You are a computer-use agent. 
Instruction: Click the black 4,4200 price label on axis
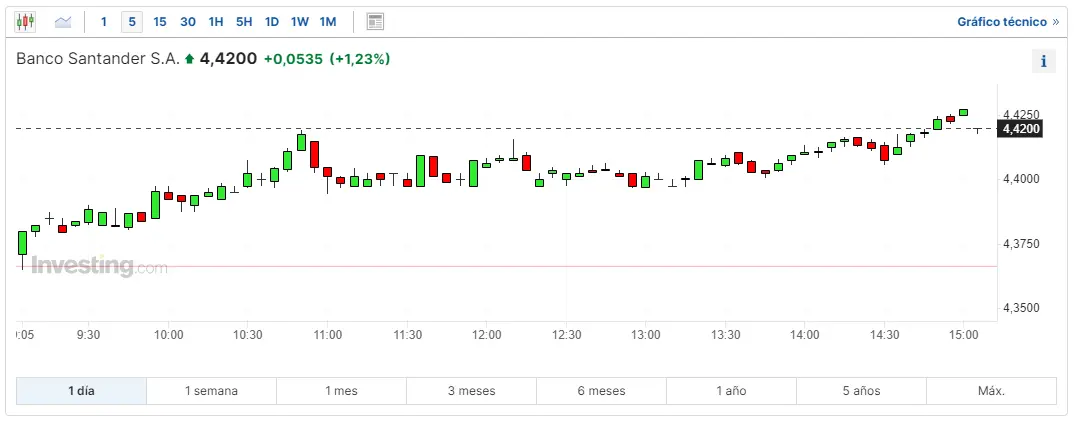pyautogui.click(x=1021, y=129)
